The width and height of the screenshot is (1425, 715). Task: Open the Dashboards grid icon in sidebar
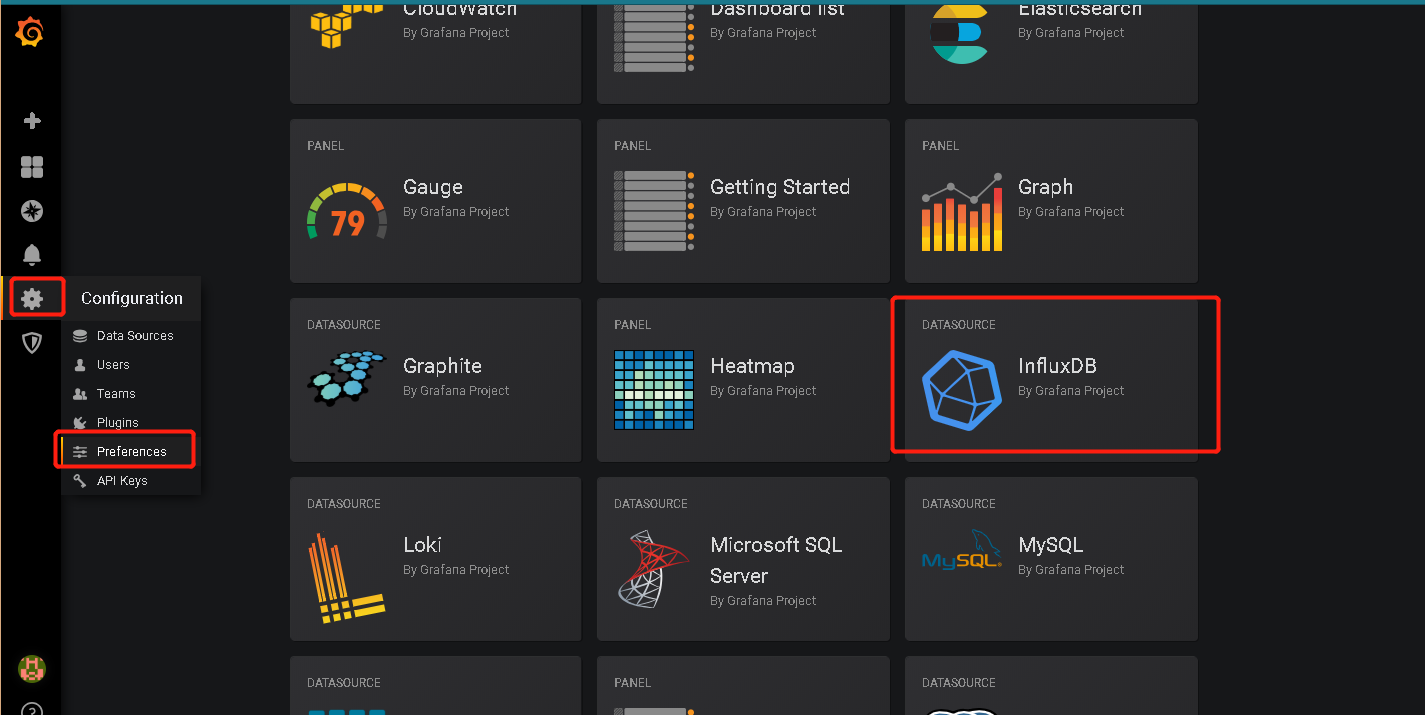pos(32,167)
